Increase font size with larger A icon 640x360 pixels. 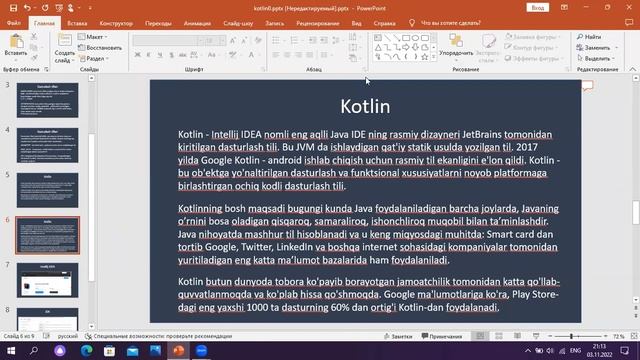(233, 40)
